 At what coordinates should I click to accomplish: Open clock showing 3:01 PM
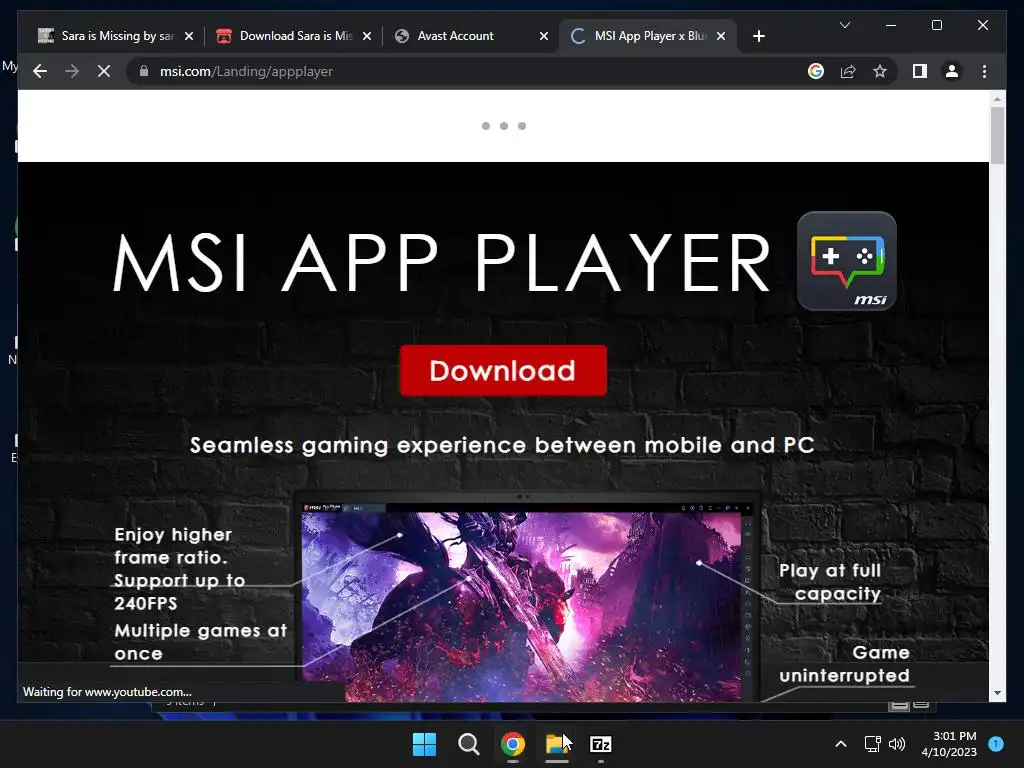949,744
